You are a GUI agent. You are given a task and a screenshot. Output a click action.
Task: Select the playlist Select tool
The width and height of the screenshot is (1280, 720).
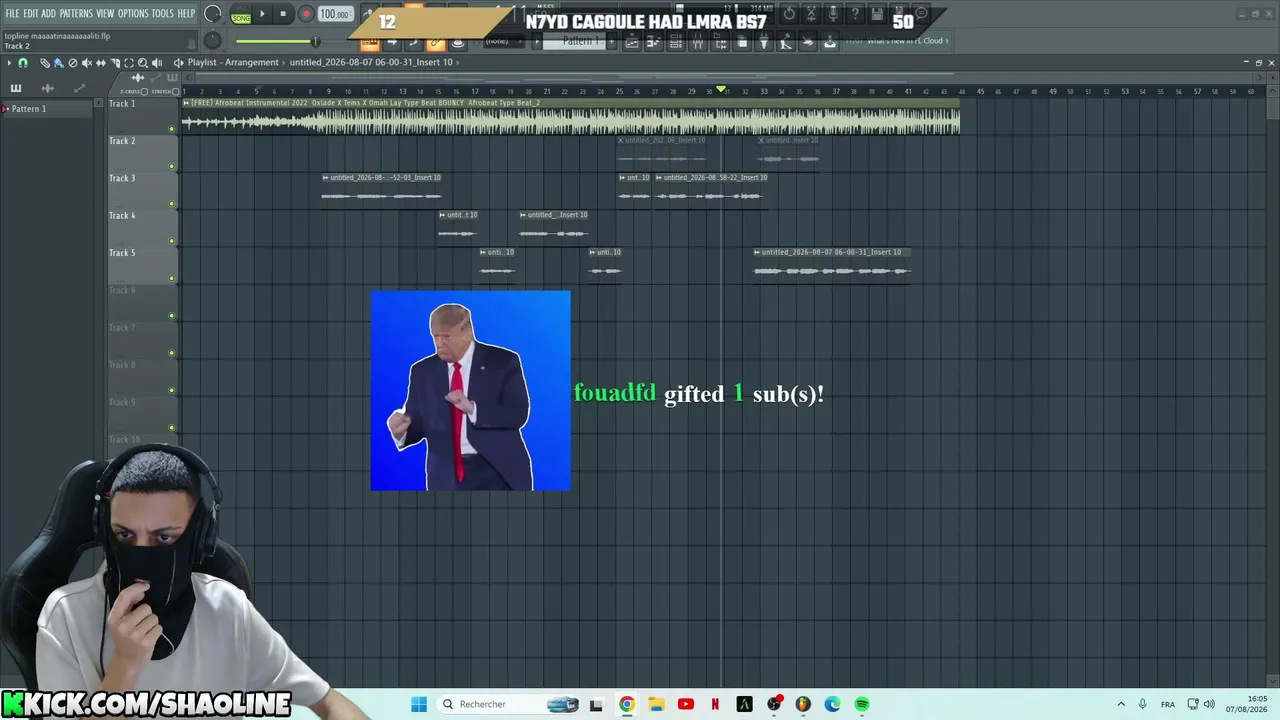click(x=129, y=62)
